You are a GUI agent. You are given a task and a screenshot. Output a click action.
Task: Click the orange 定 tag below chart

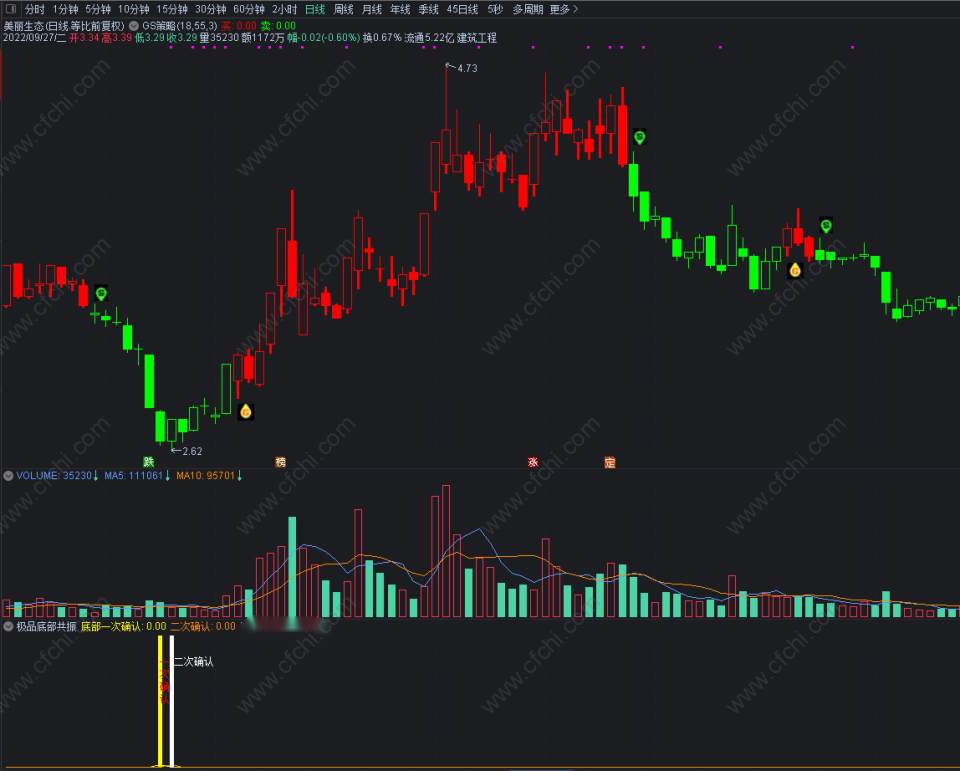pyautogui.click(x=609, y=462)
